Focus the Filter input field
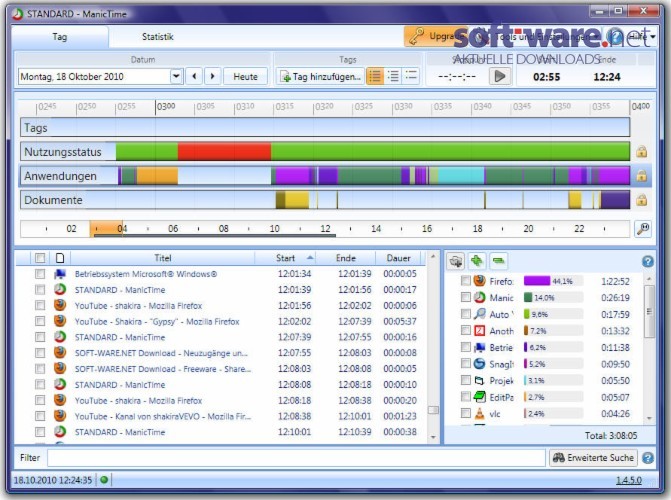Screen dimensions: 671x500 click(296, 458)
